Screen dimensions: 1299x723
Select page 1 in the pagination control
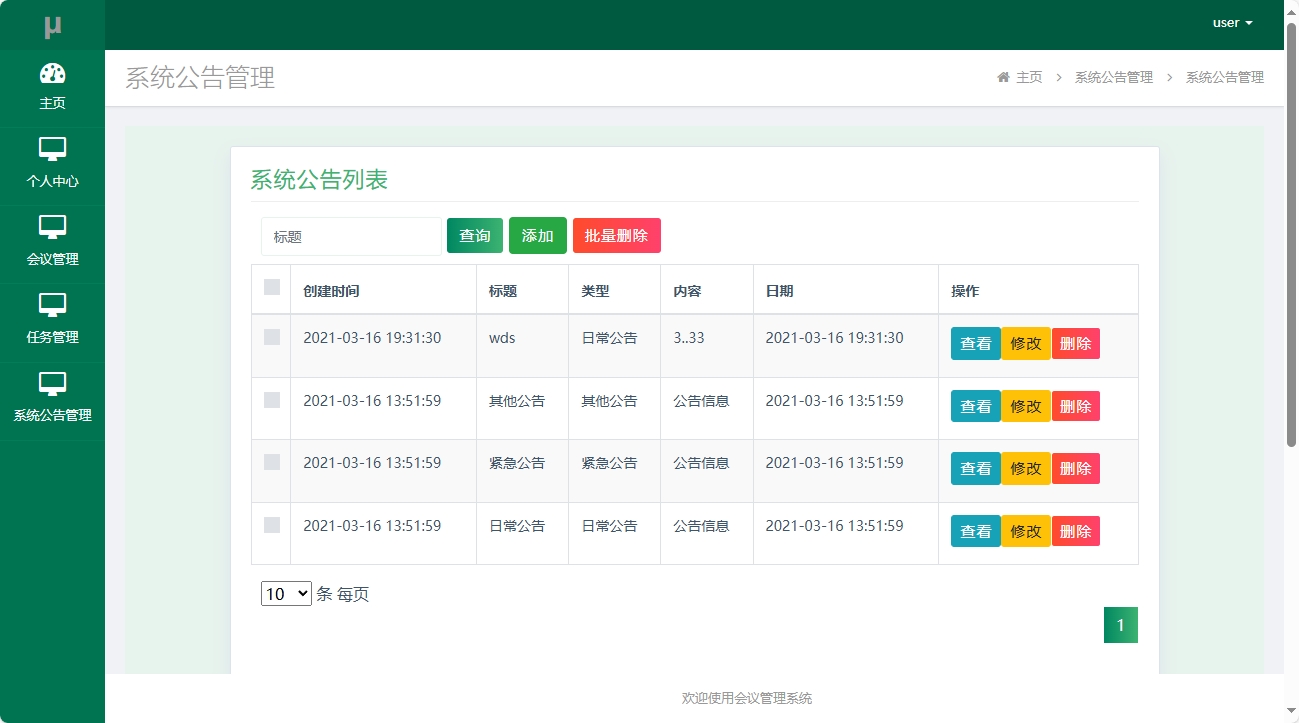1120,624
